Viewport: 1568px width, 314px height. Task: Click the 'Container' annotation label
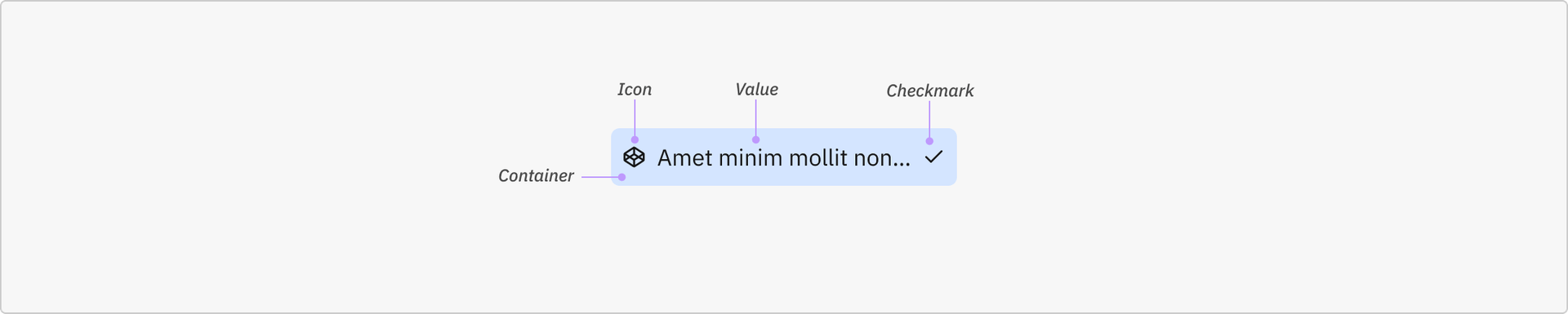point(536,176)
